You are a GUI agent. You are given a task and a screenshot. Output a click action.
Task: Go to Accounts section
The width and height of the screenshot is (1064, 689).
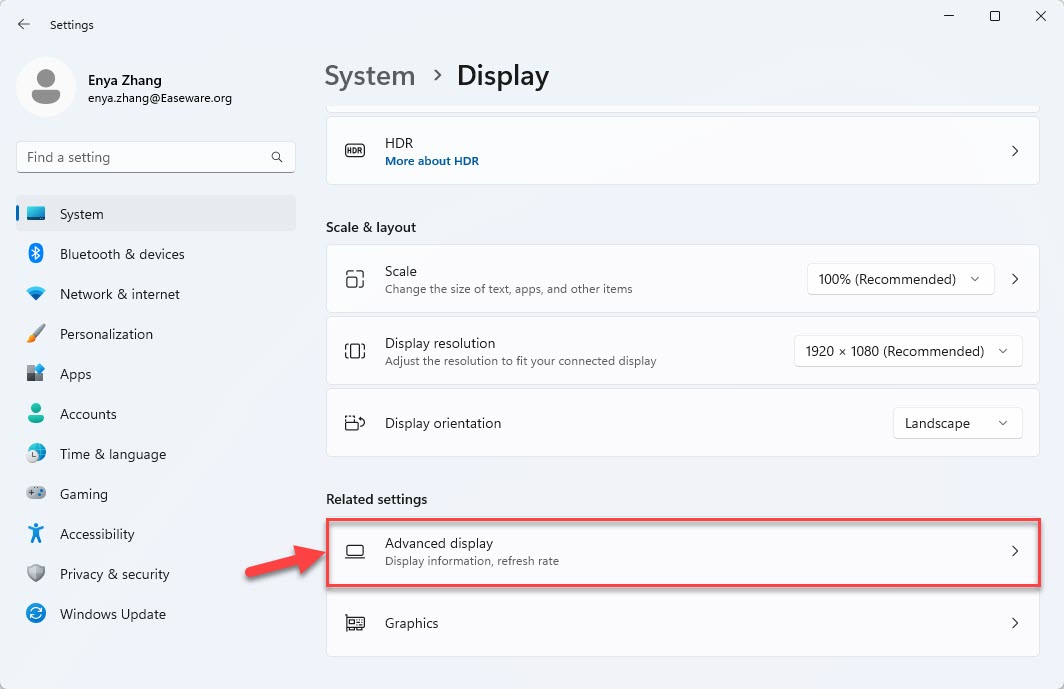[x=156, y=414]
